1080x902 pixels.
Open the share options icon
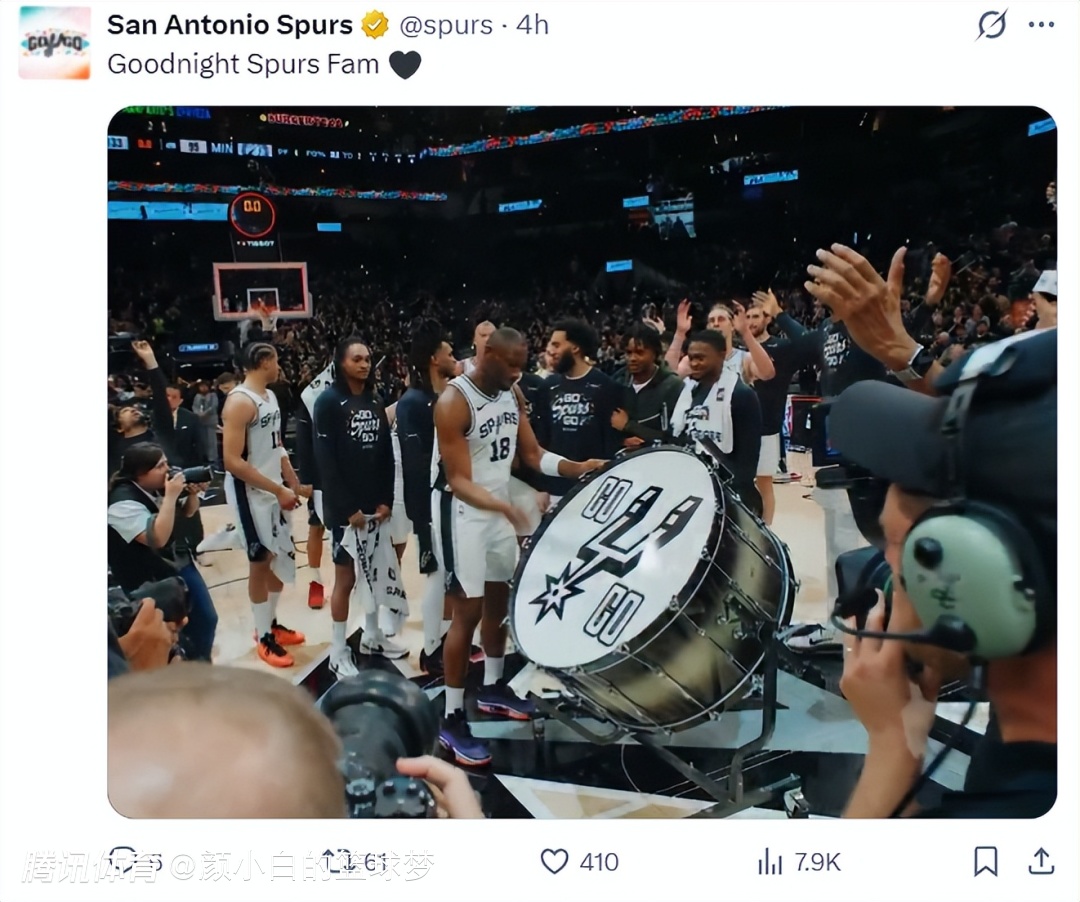point(1041,861)
